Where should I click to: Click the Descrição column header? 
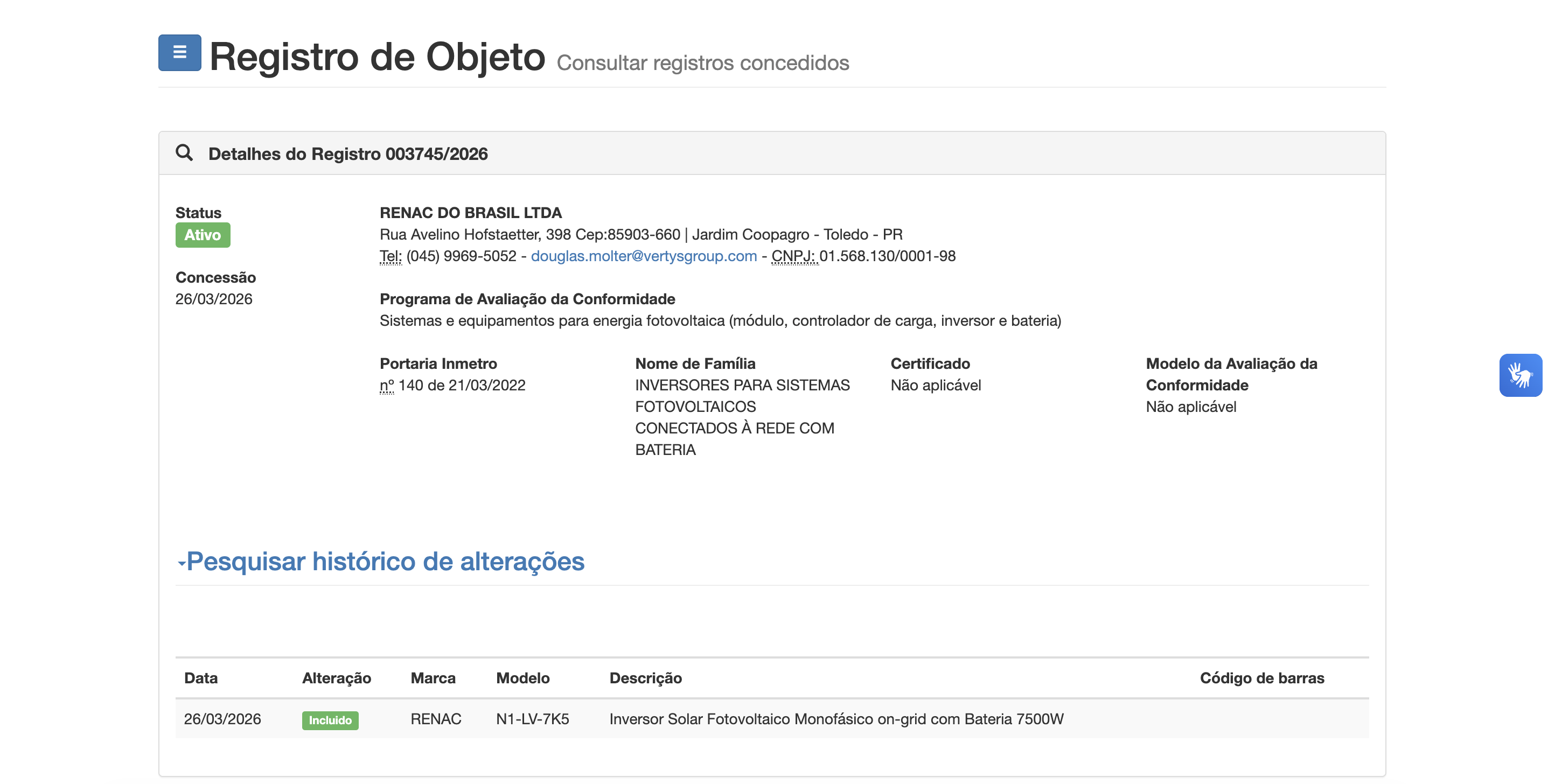tap(645, 678)
